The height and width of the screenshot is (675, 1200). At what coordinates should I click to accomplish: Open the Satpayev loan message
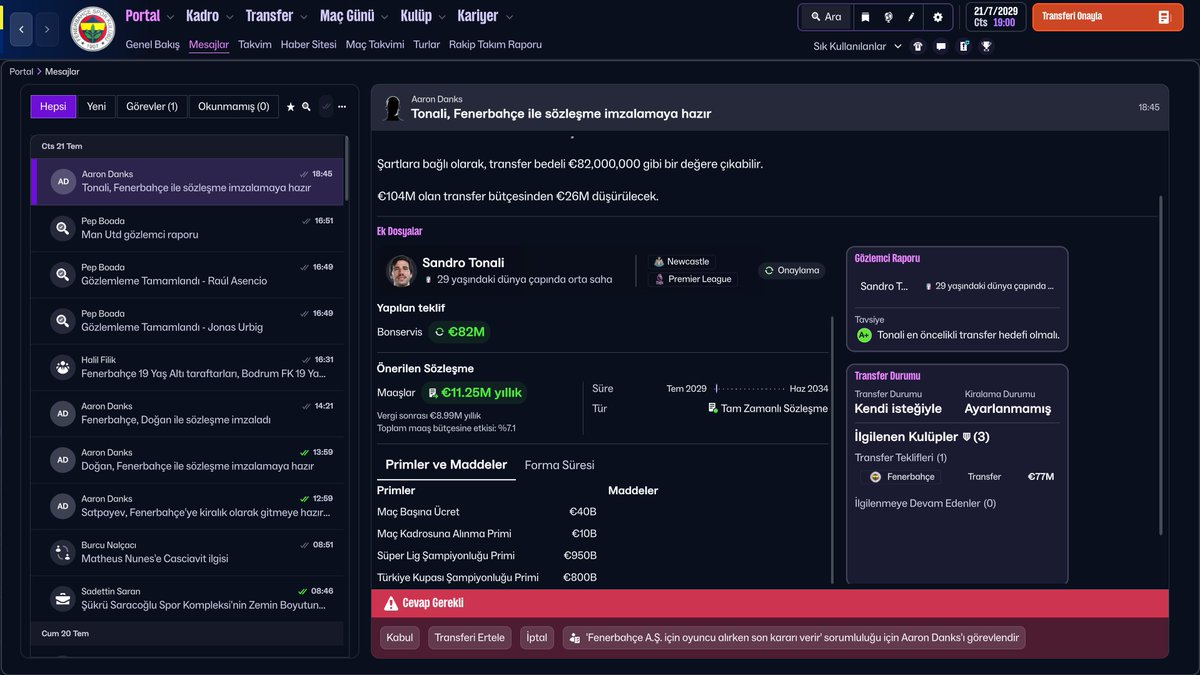[187, 506]
